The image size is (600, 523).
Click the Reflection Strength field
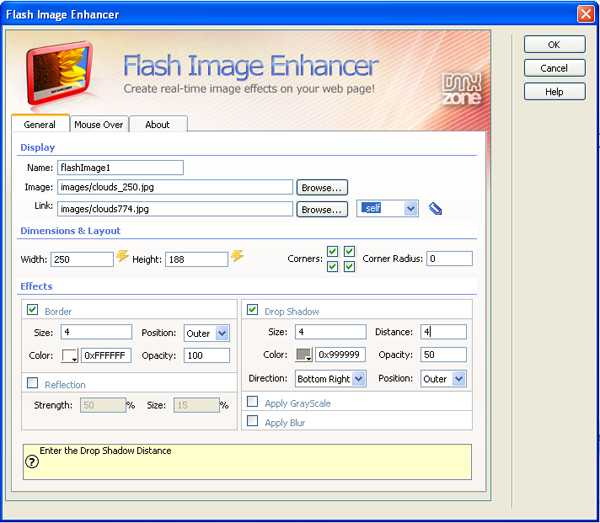pyautogui.click(x=103, y=405)
